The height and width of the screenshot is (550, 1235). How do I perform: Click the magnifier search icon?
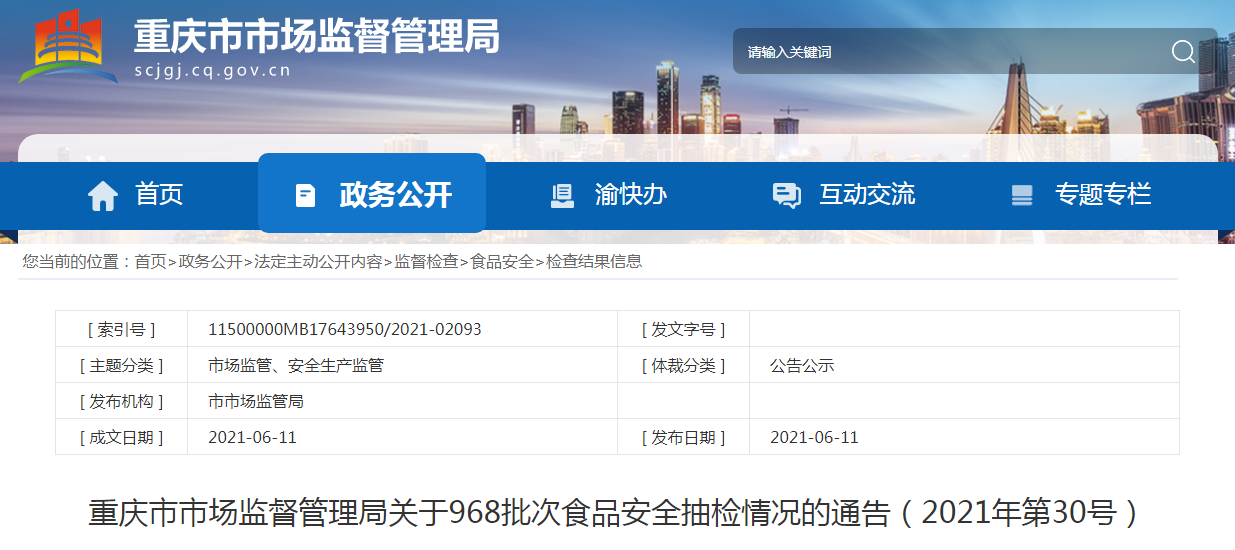click(x=1183, y=51)
